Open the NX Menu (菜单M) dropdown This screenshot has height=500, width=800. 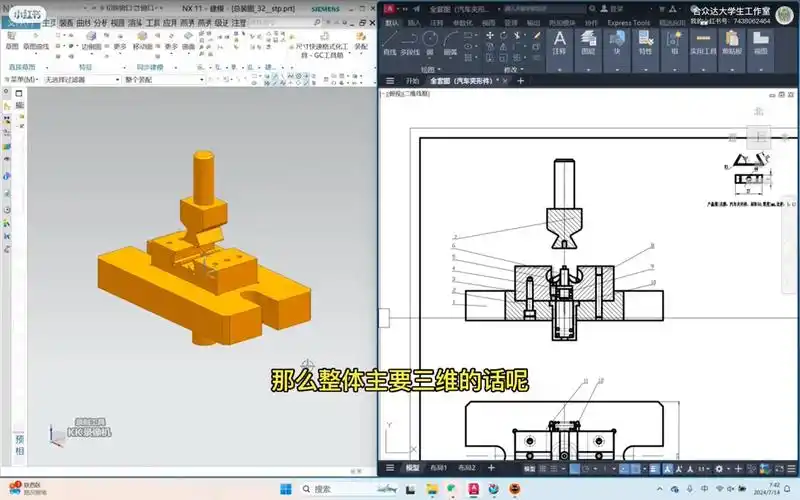tap(22, 80)
